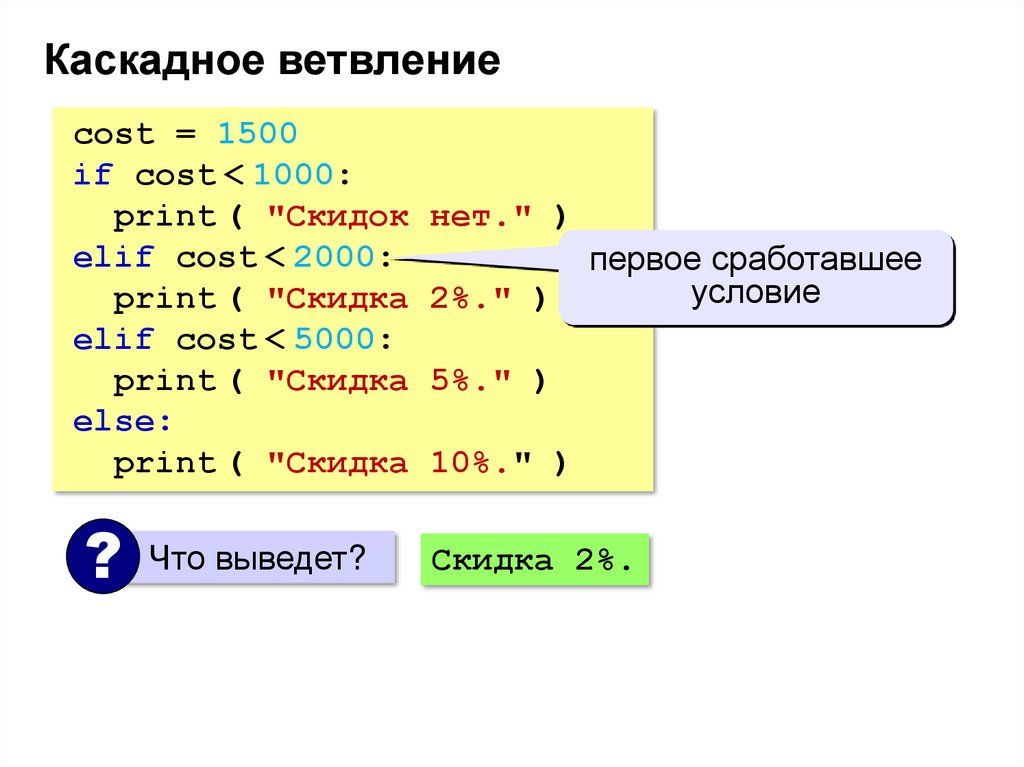This screenshot has width=1024, height=767.
Task: Click the green 'Скидка 2%.' answer box
Action: (535, 560)
